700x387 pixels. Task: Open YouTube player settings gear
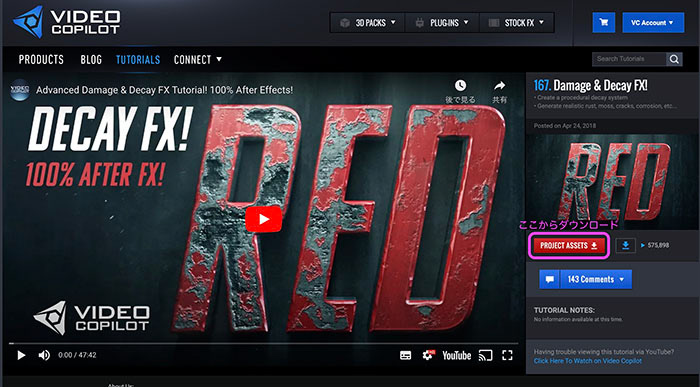[x=428, y=355]
